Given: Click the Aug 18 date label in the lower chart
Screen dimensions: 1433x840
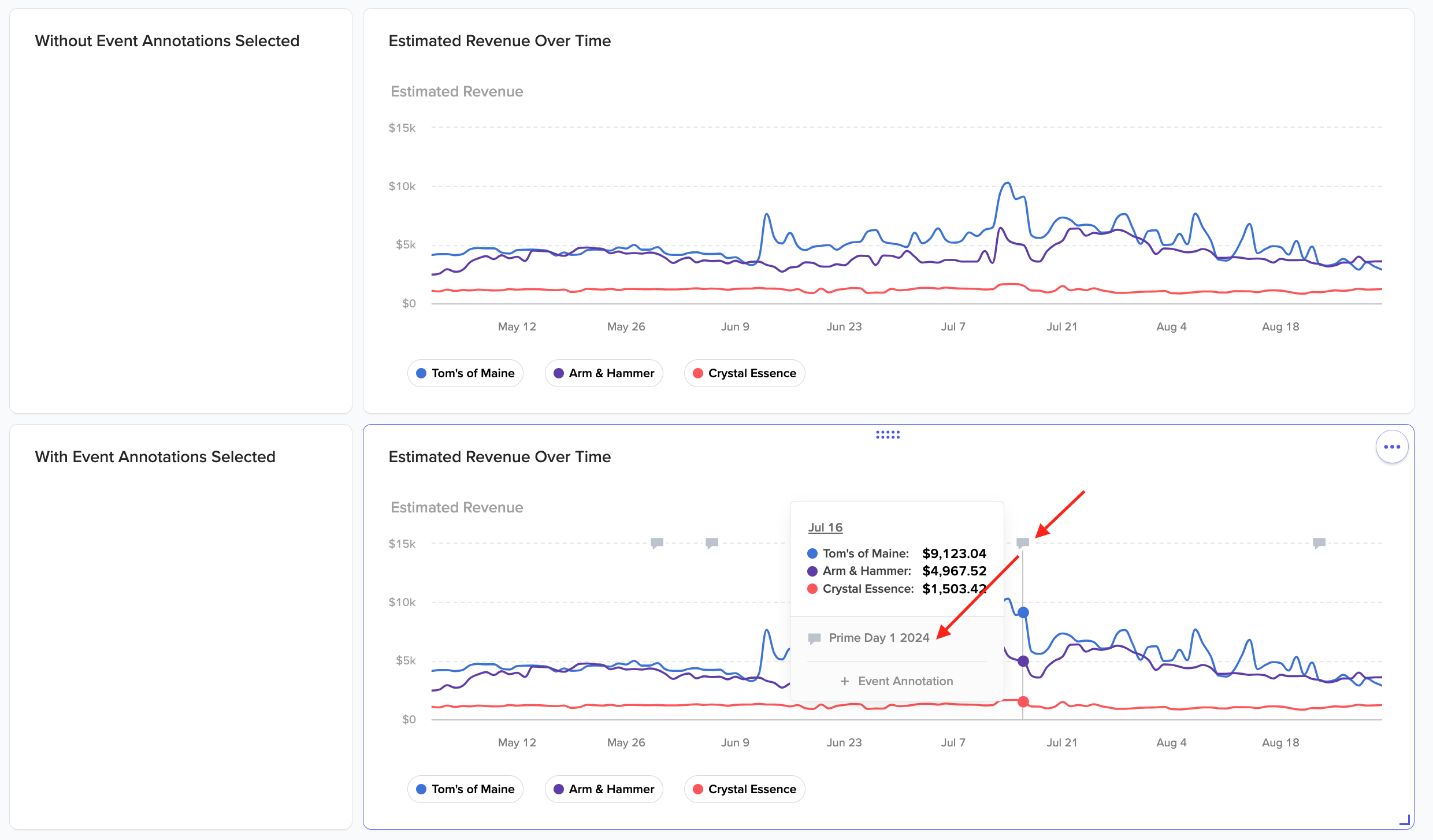Looking at the screenshot, I should pyautogui.click(x=1280, y=742).
